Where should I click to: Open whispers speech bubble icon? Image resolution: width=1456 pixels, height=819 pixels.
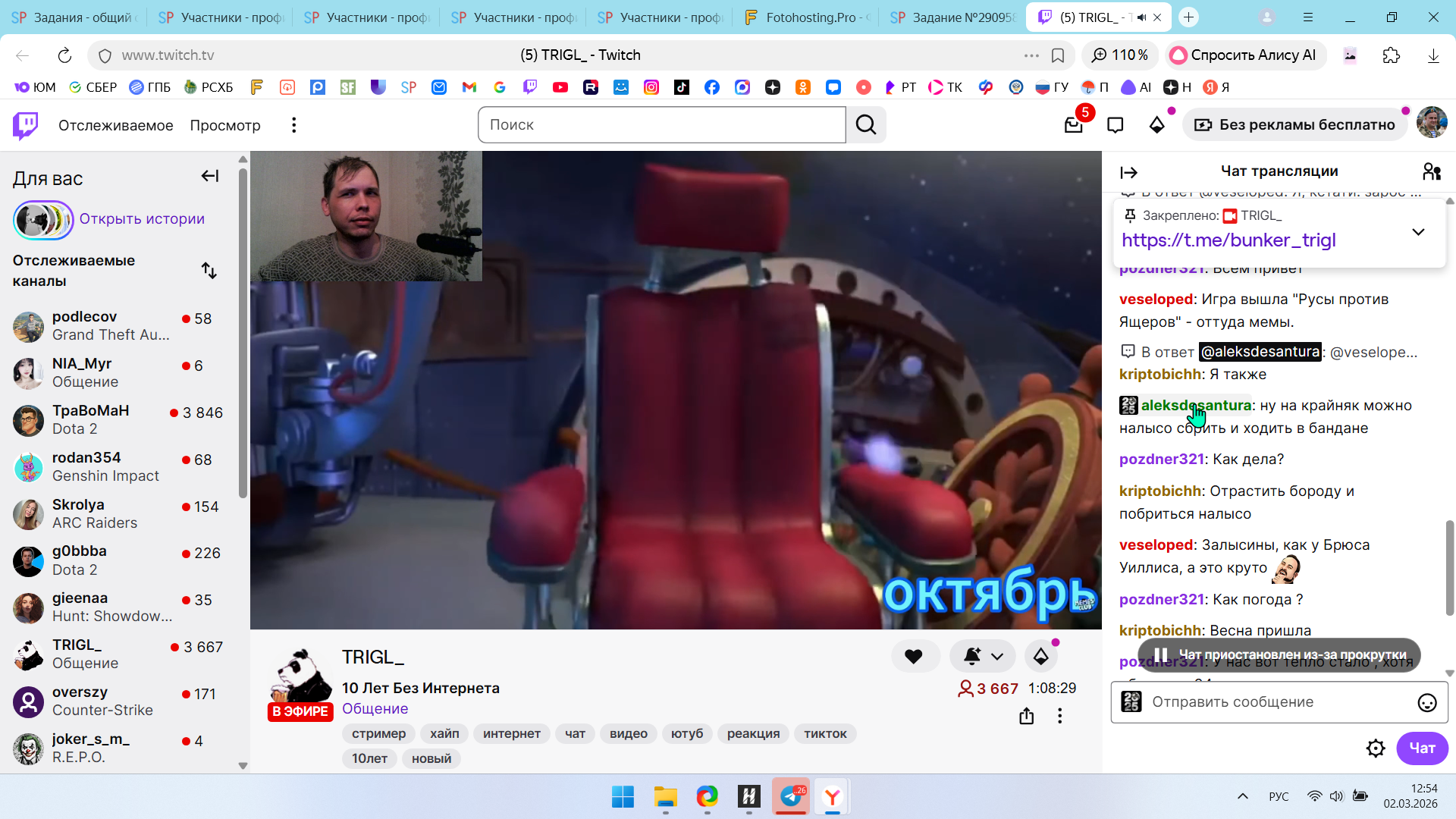pyautogui.click(x=1115, y=125)
